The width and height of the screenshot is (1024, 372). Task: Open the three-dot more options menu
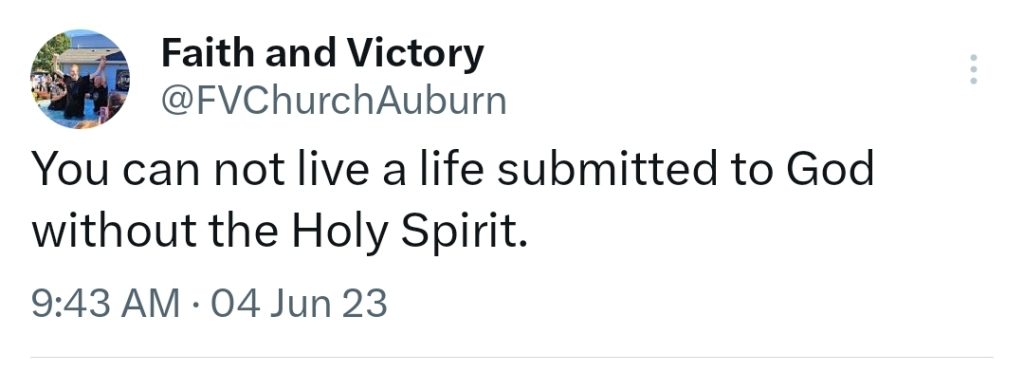[x=973, y=69]
